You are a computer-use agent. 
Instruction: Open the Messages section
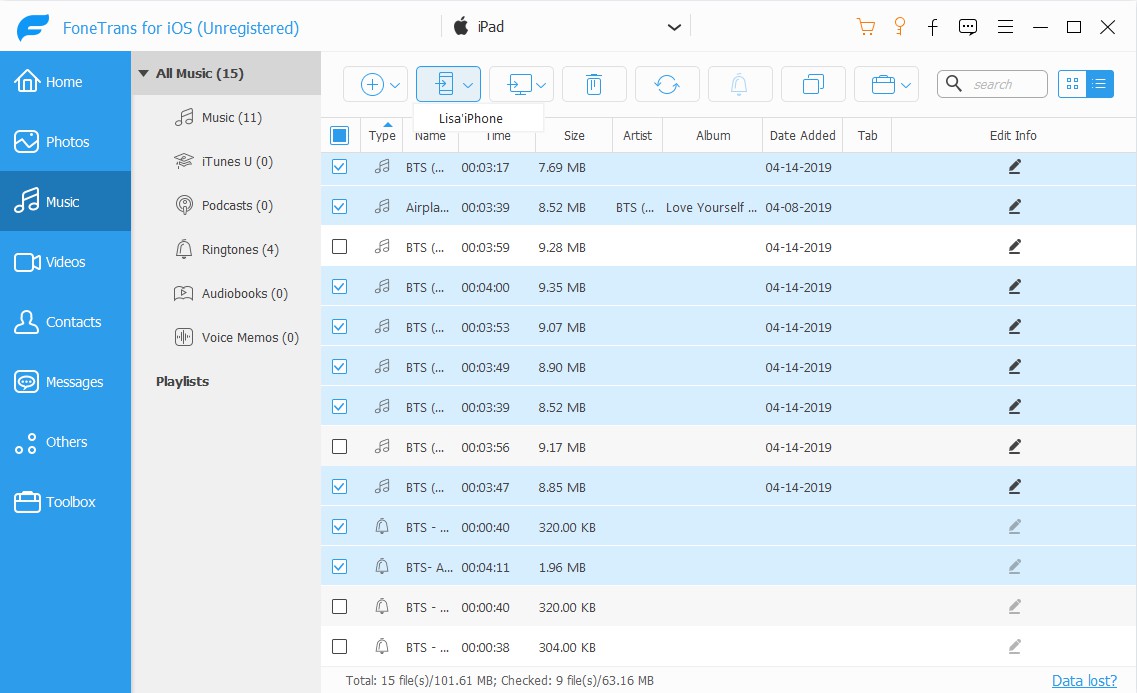[x=65, y=382]
